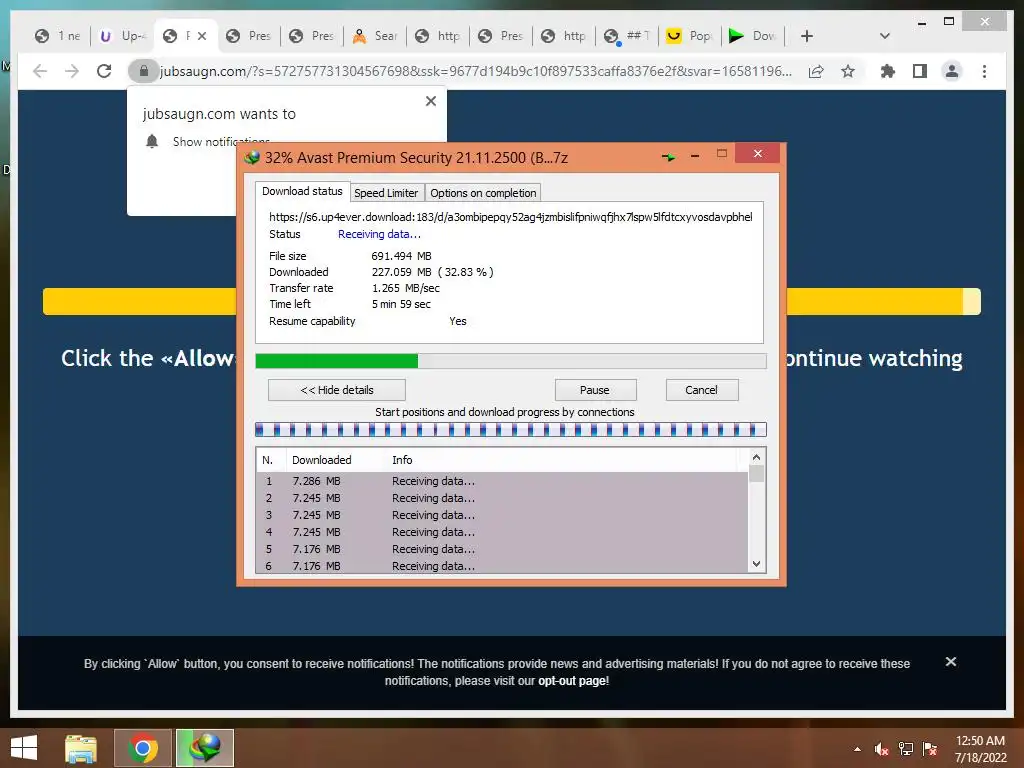The width and height of the screenshot is (1024, 768).
Task: Click the address bar URL
Action: tap(476, 71)
